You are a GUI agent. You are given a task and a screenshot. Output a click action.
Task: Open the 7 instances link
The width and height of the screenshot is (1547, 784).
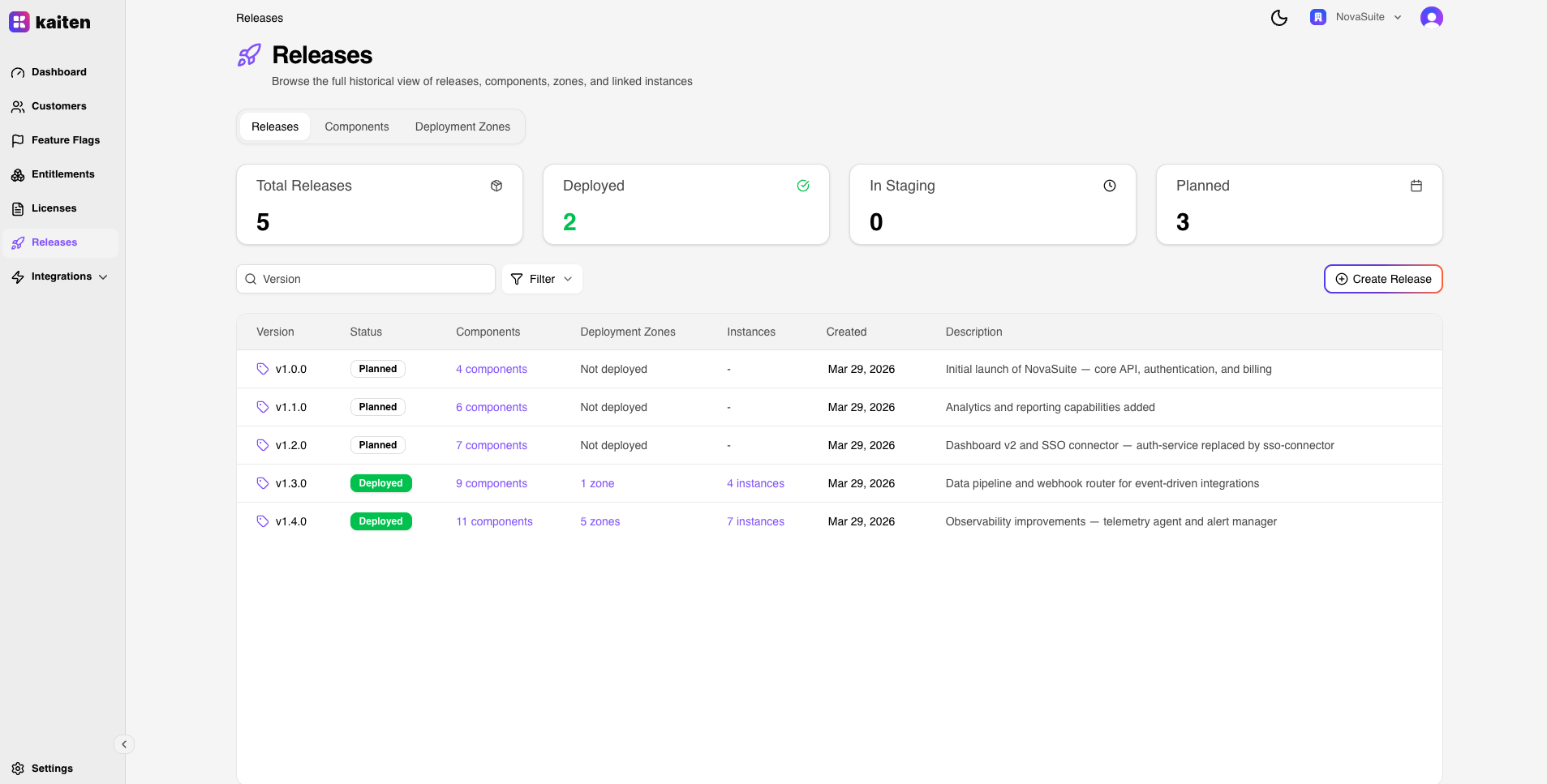pos(755,521)
